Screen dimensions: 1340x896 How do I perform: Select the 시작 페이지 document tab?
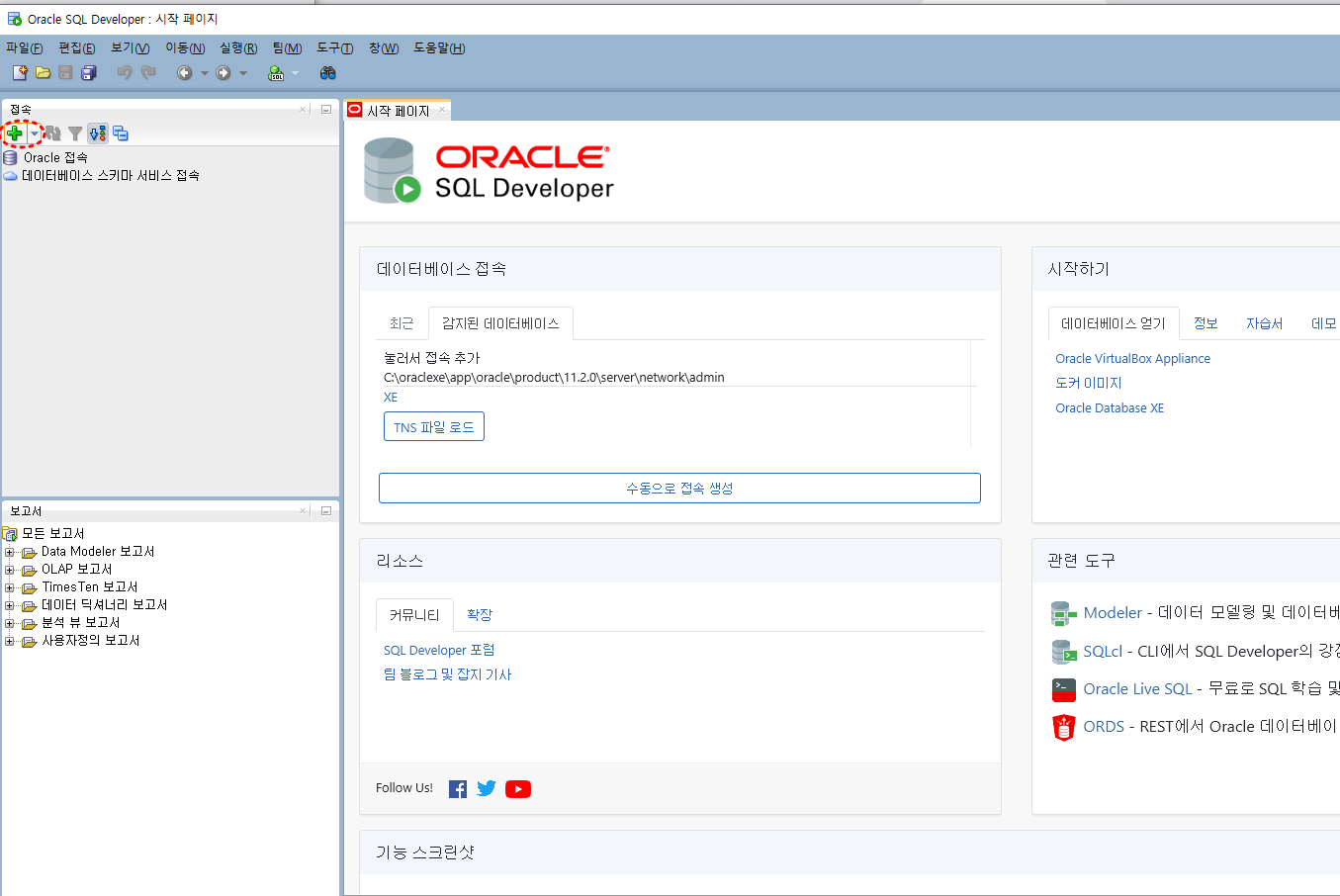[x=398, y=111]
